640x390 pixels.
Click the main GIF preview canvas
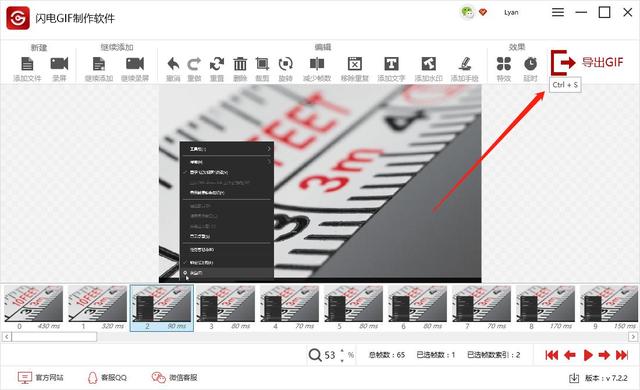point(320,183)
